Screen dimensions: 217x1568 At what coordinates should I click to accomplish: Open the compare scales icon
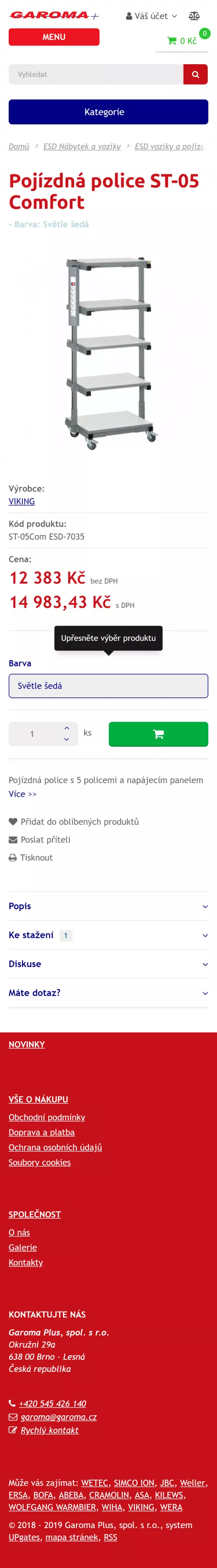tap(194, 16)
